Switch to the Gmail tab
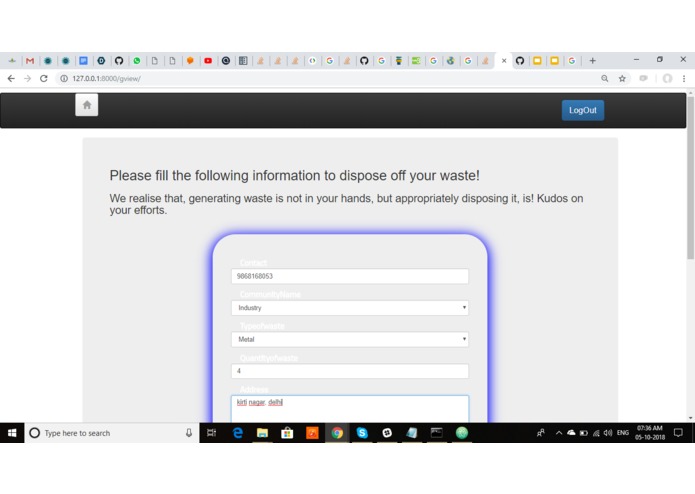 click(30, 61)
